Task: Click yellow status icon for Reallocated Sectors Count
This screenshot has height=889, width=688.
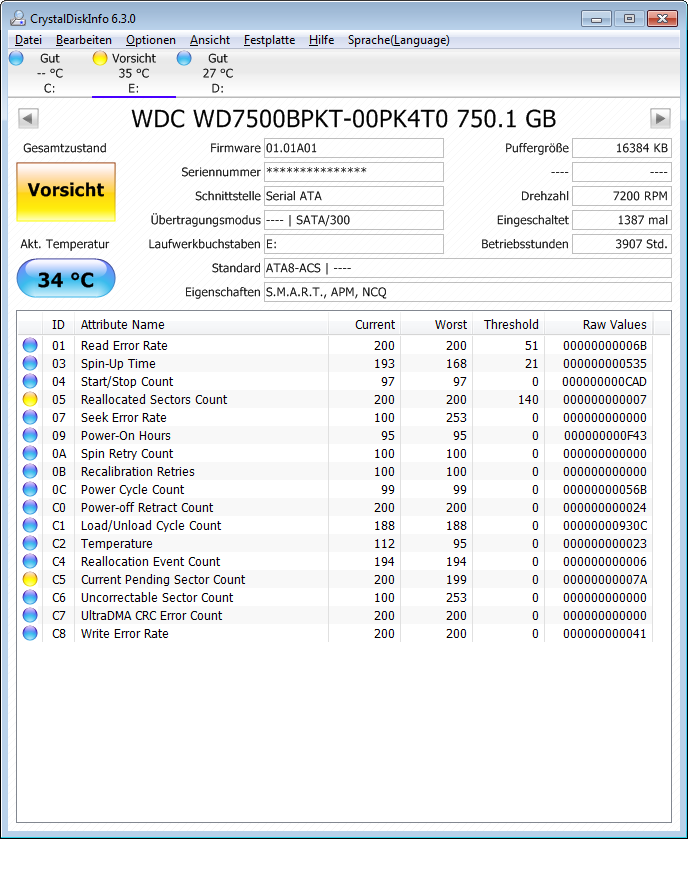Action: [30, 399]
